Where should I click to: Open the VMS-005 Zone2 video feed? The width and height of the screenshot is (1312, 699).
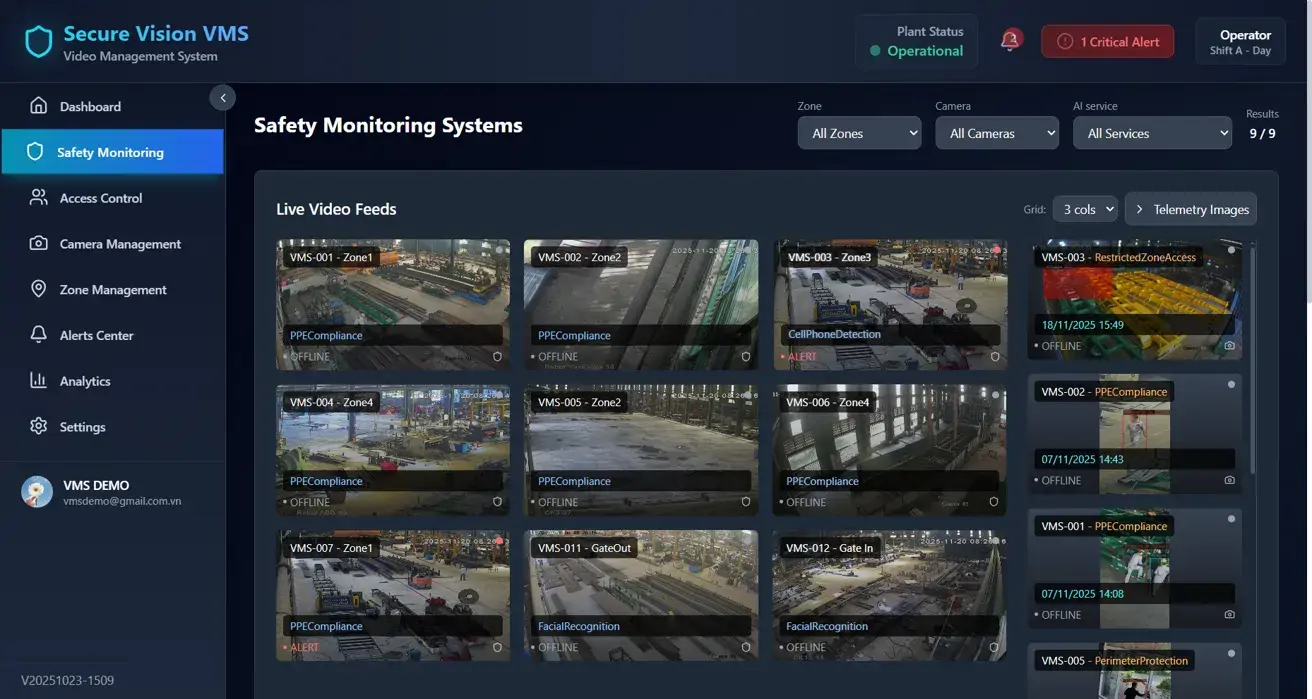(641, 450)
